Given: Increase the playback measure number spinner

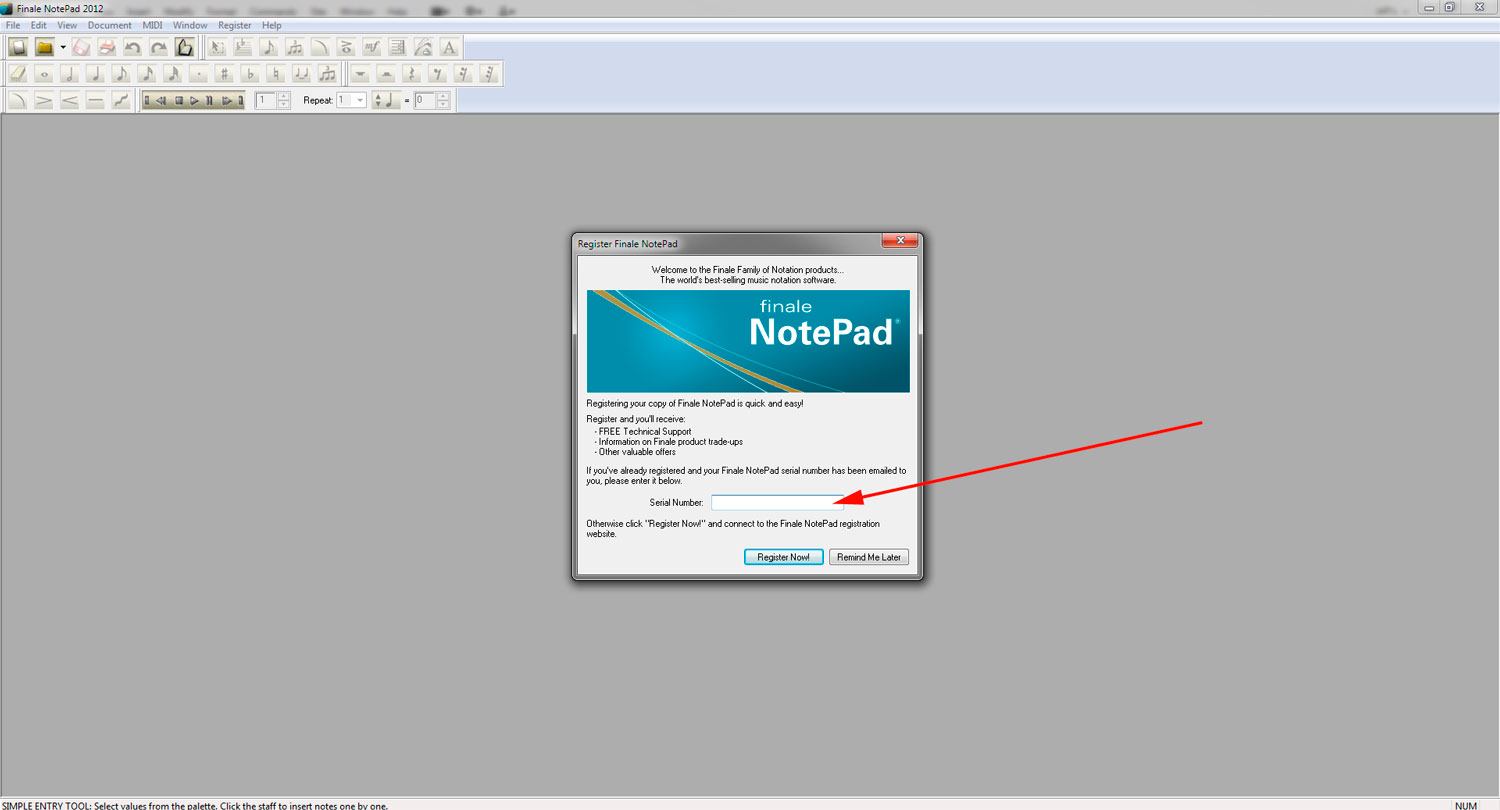Looking at the screenshot, I should click(x=284, y=96).
